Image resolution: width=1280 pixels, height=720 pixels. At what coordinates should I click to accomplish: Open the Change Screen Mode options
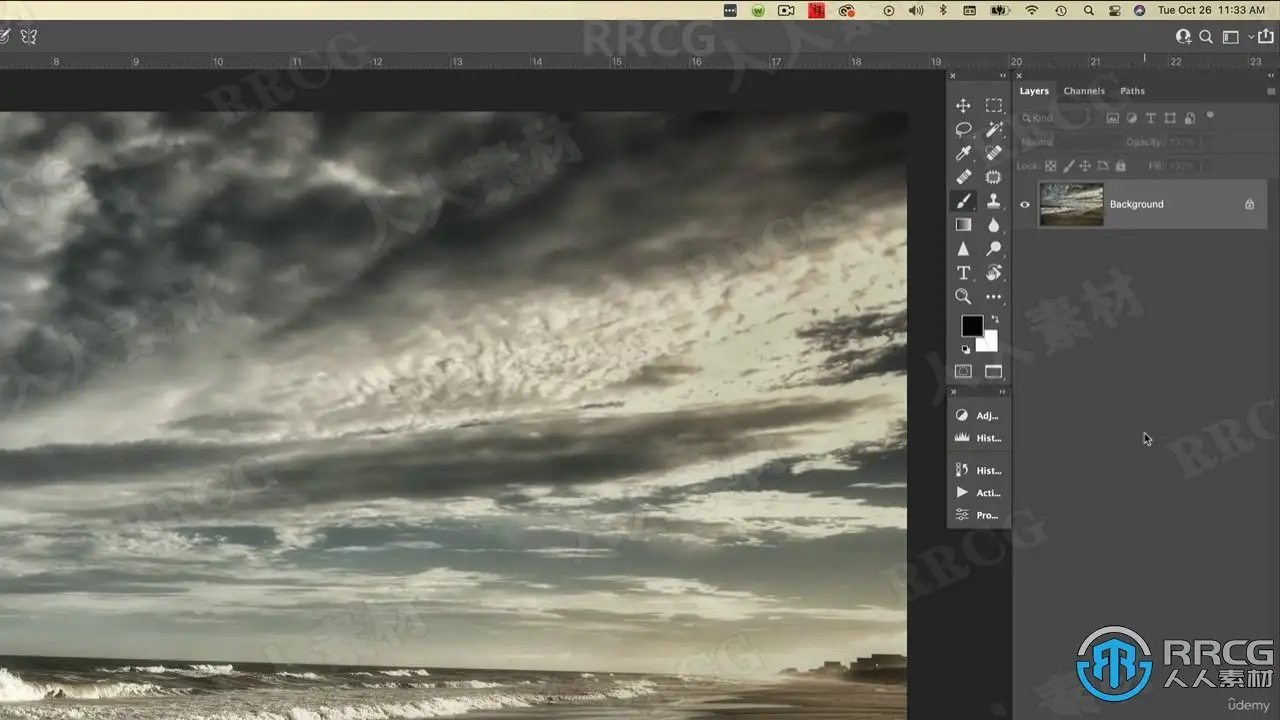click(993, 371)
